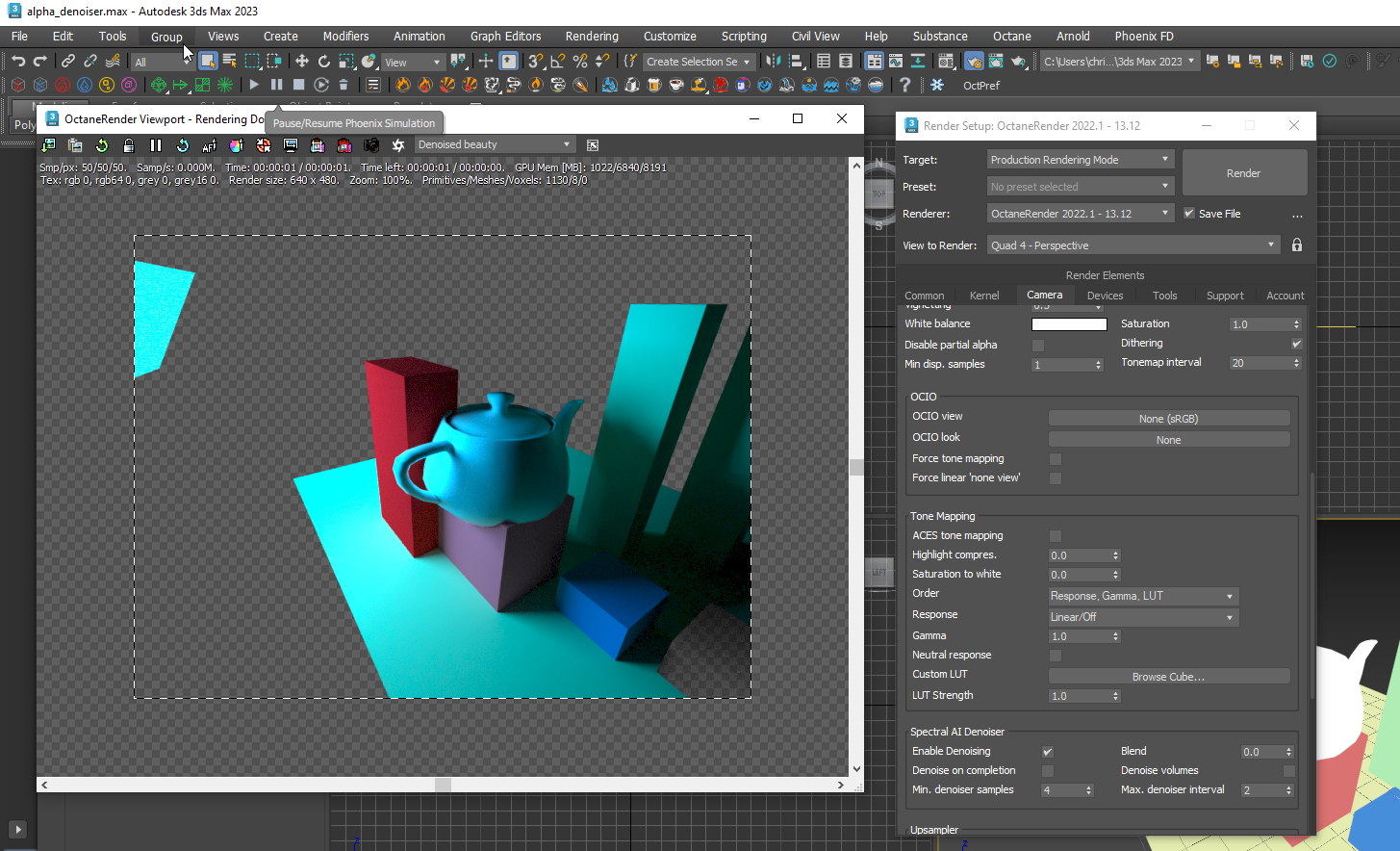Activate the Select and Rotate tool
Viewport: 1400px width, 851px height.
324,61
